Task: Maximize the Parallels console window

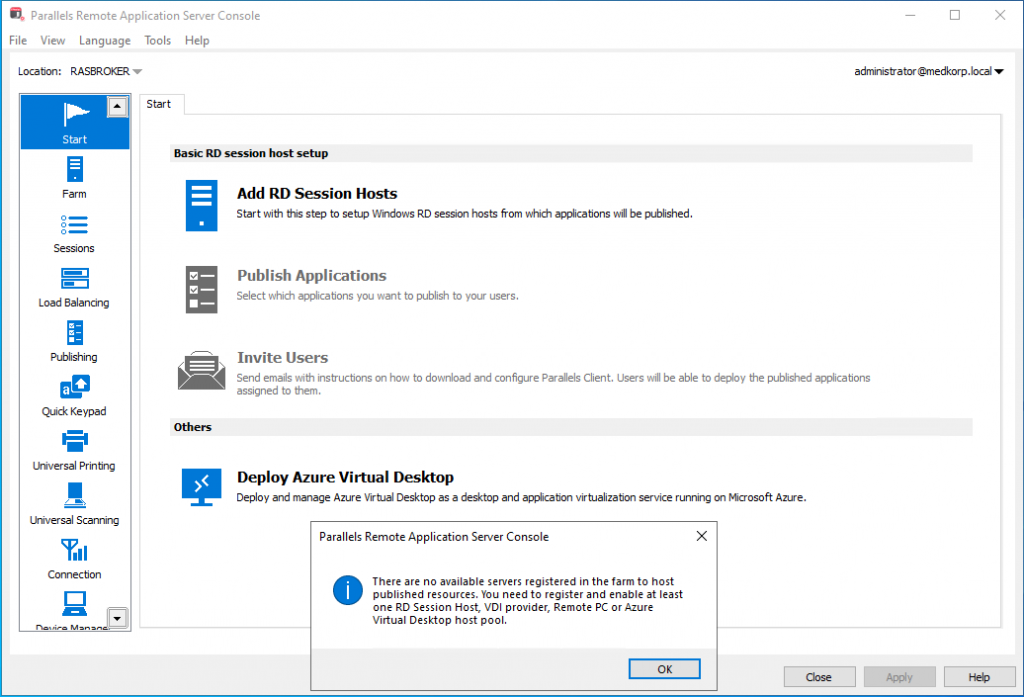Action: 955,15
